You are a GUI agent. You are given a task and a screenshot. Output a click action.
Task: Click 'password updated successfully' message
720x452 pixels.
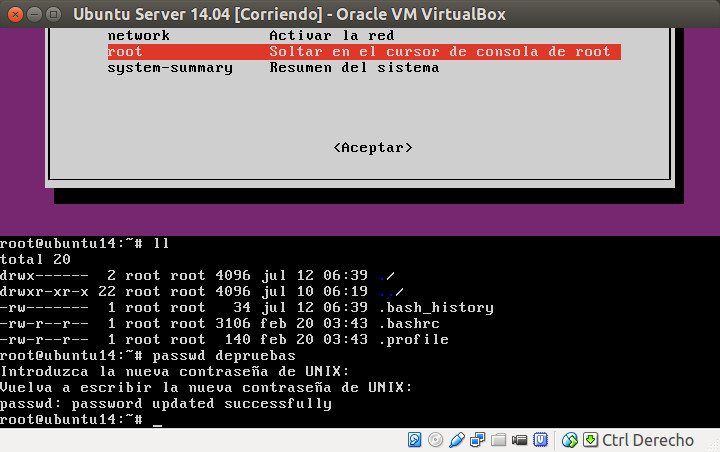(x=201, y=404)
